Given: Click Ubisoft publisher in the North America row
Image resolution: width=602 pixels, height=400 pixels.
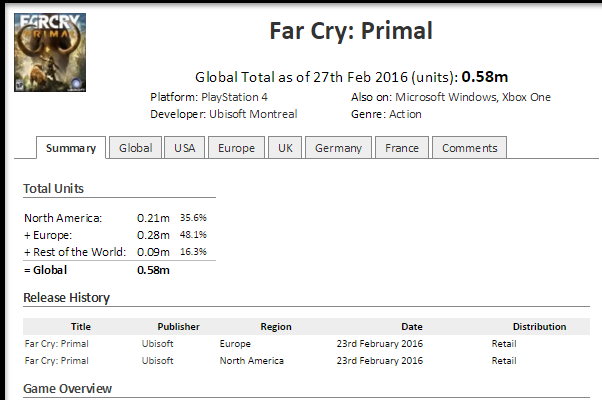Looking at the screenshot, I should coord(157,360).
